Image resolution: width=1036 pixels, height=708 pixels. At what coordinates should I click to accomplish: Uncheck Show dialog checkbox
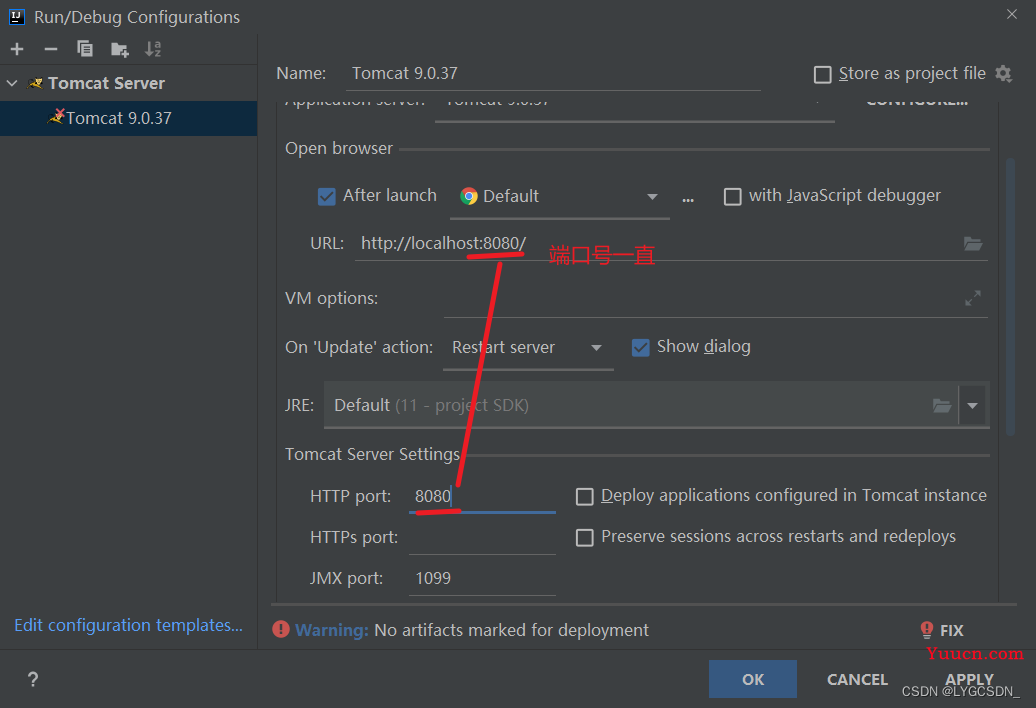(x=640, y=347)
